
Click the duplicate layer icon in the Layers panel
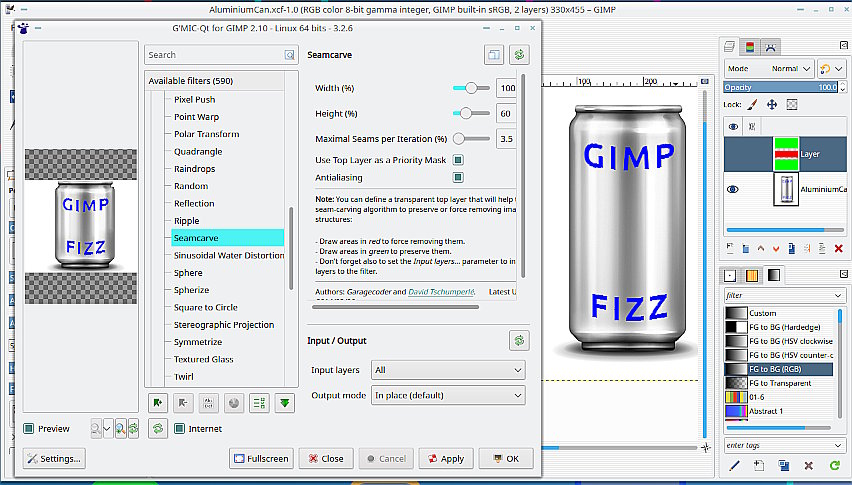792,248
